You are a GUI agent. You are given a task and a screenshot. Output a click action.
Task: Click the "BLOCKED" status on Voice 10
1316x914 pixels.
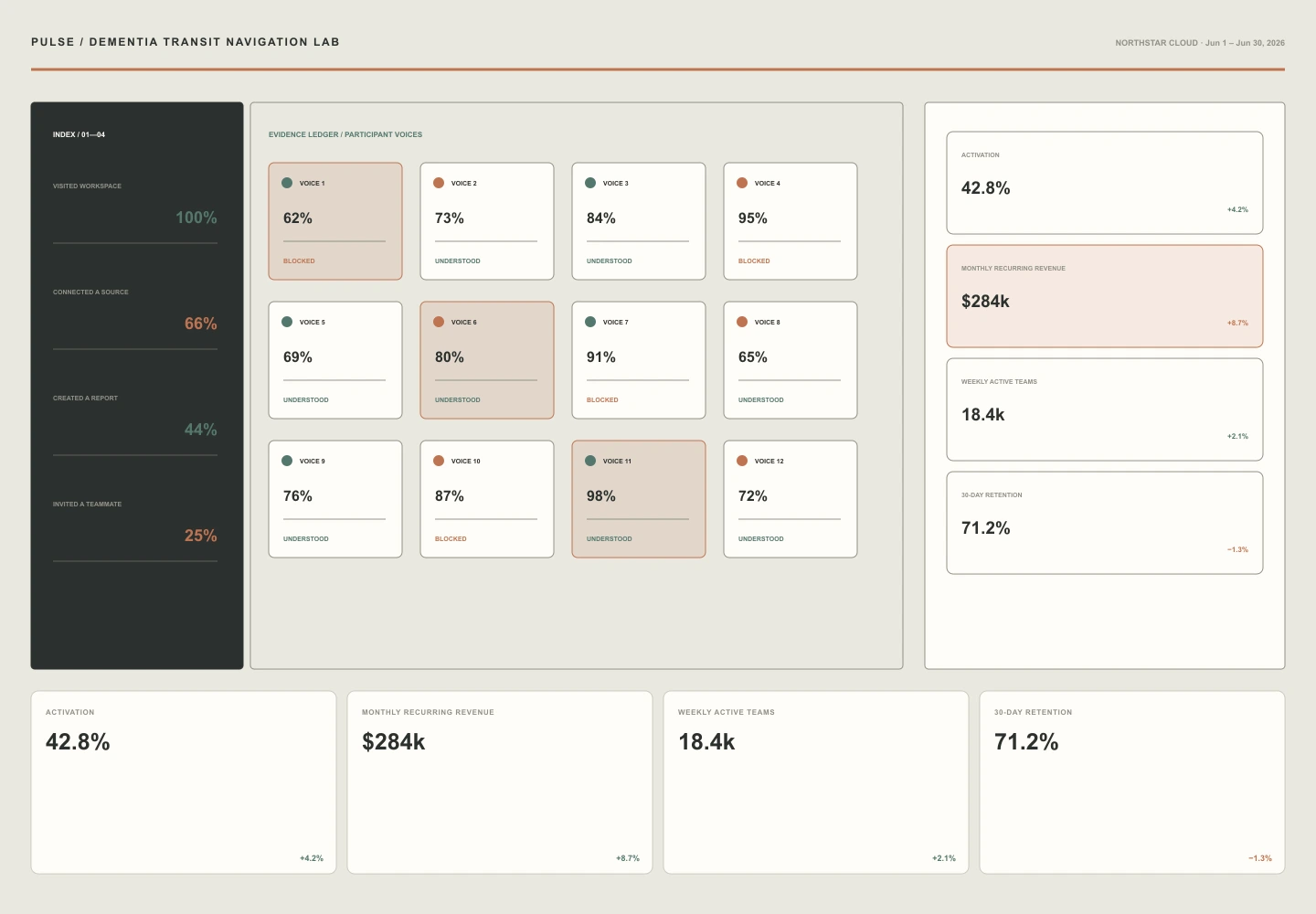click(x=451, y=539)
